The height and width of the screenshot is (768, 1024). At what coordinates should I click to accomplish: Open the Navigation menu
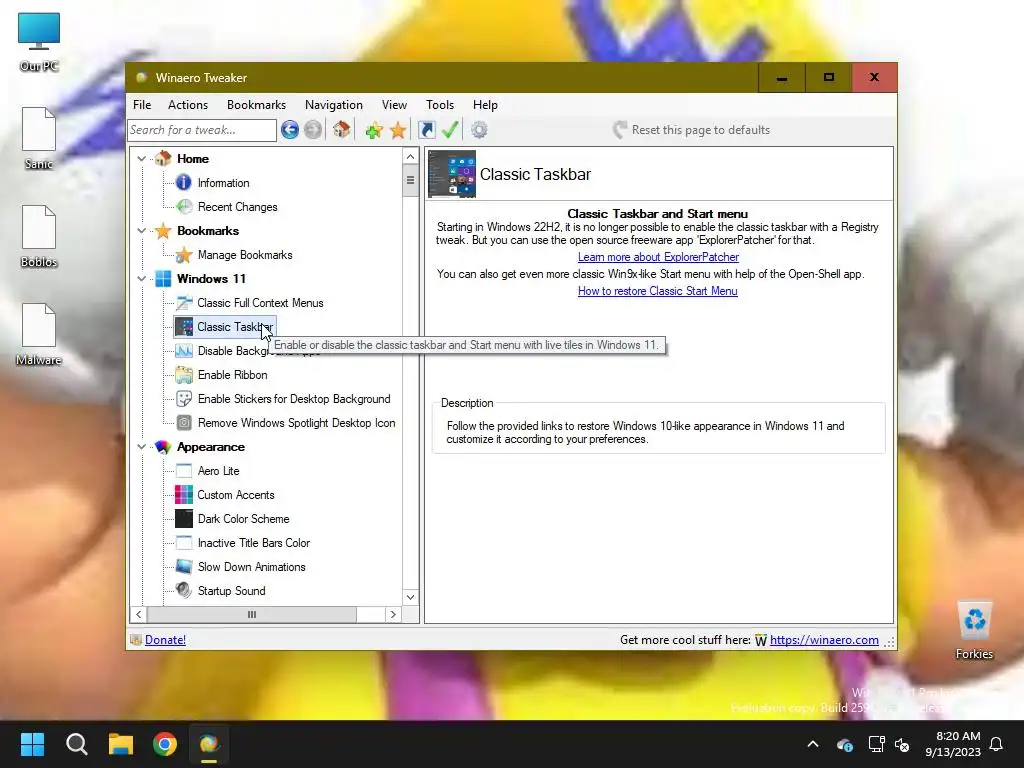click(x=333, y=104)
